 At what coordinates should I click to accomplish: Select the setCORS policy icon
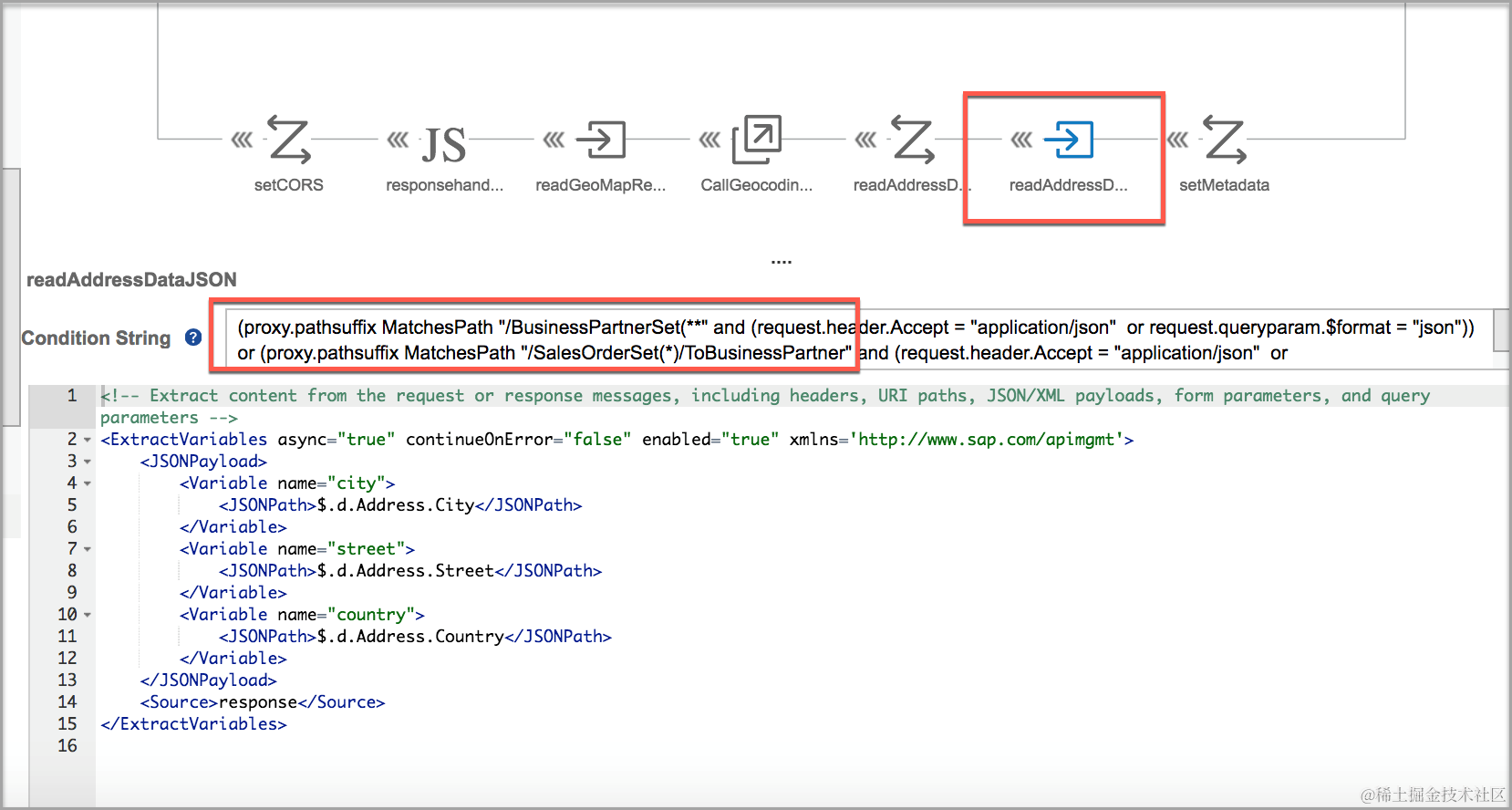tap(289, 140)
